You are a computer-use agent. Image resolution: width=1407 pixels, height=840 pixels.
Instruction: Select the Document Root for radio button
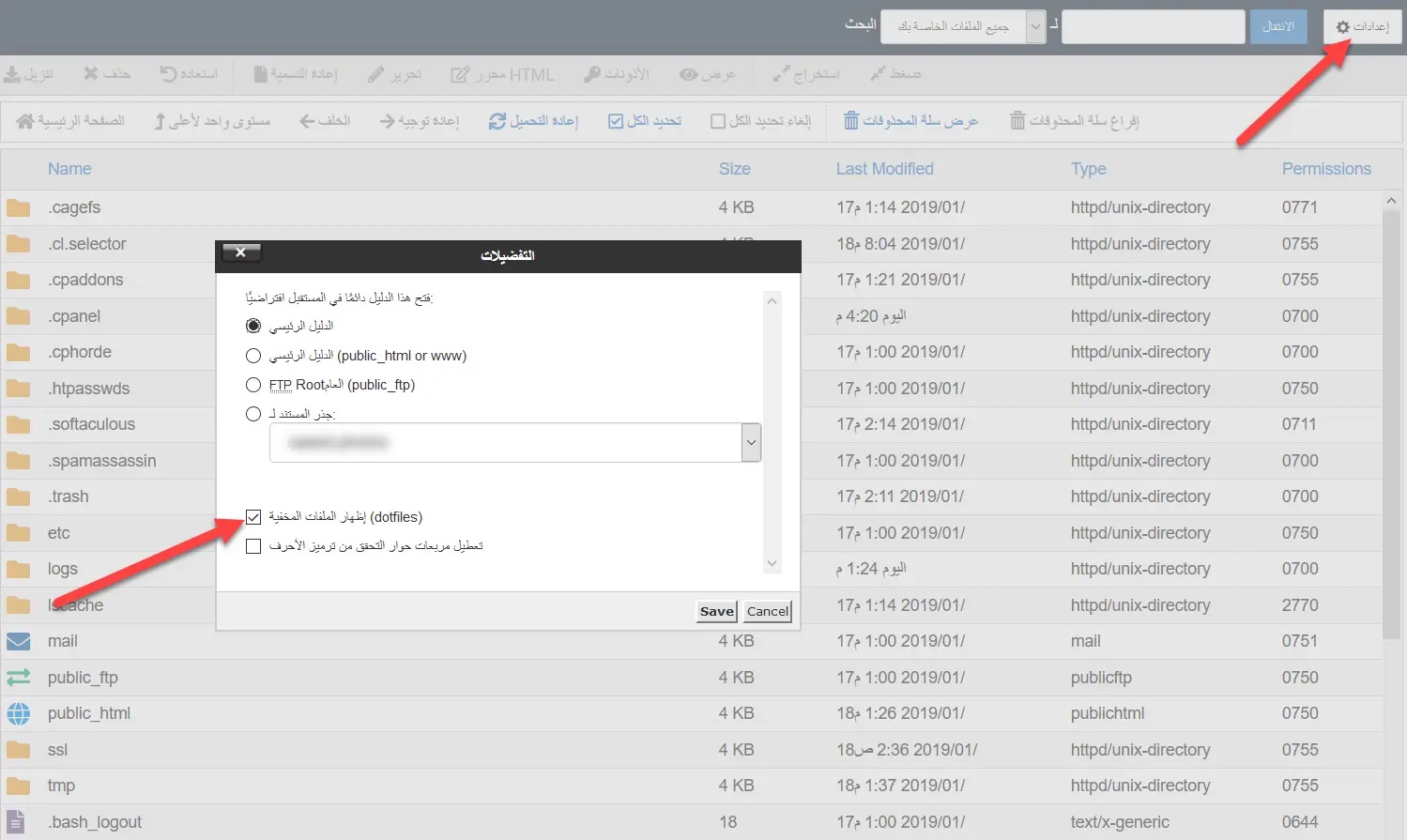click(252, 414)
